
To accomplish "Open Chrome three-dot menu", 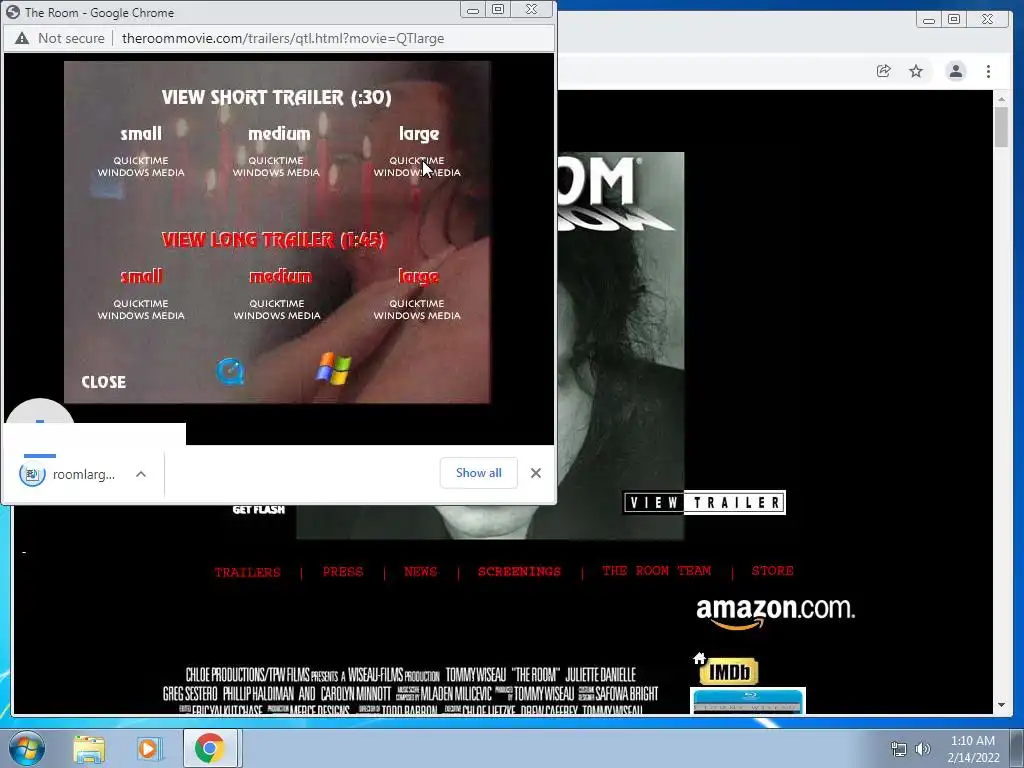I will coord(988,71).
